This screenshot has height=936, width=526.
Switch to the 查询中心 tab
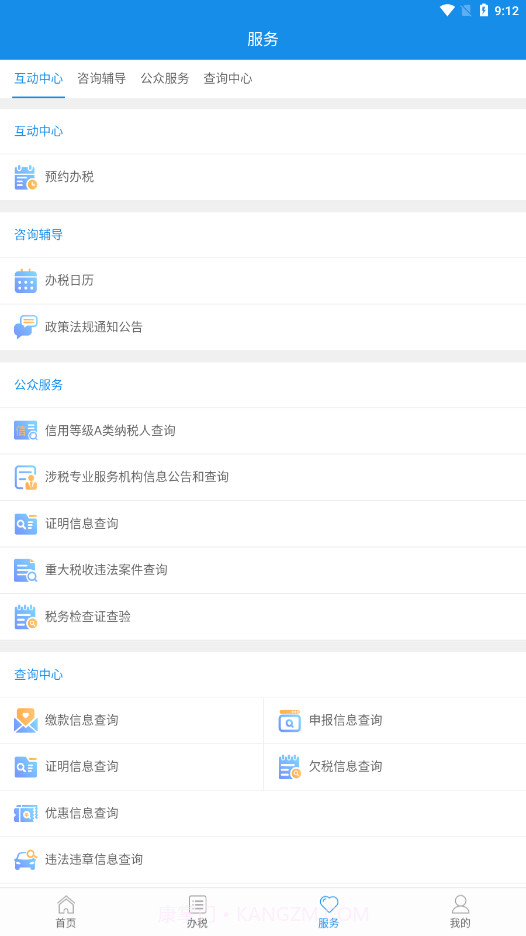pos(228,79)
